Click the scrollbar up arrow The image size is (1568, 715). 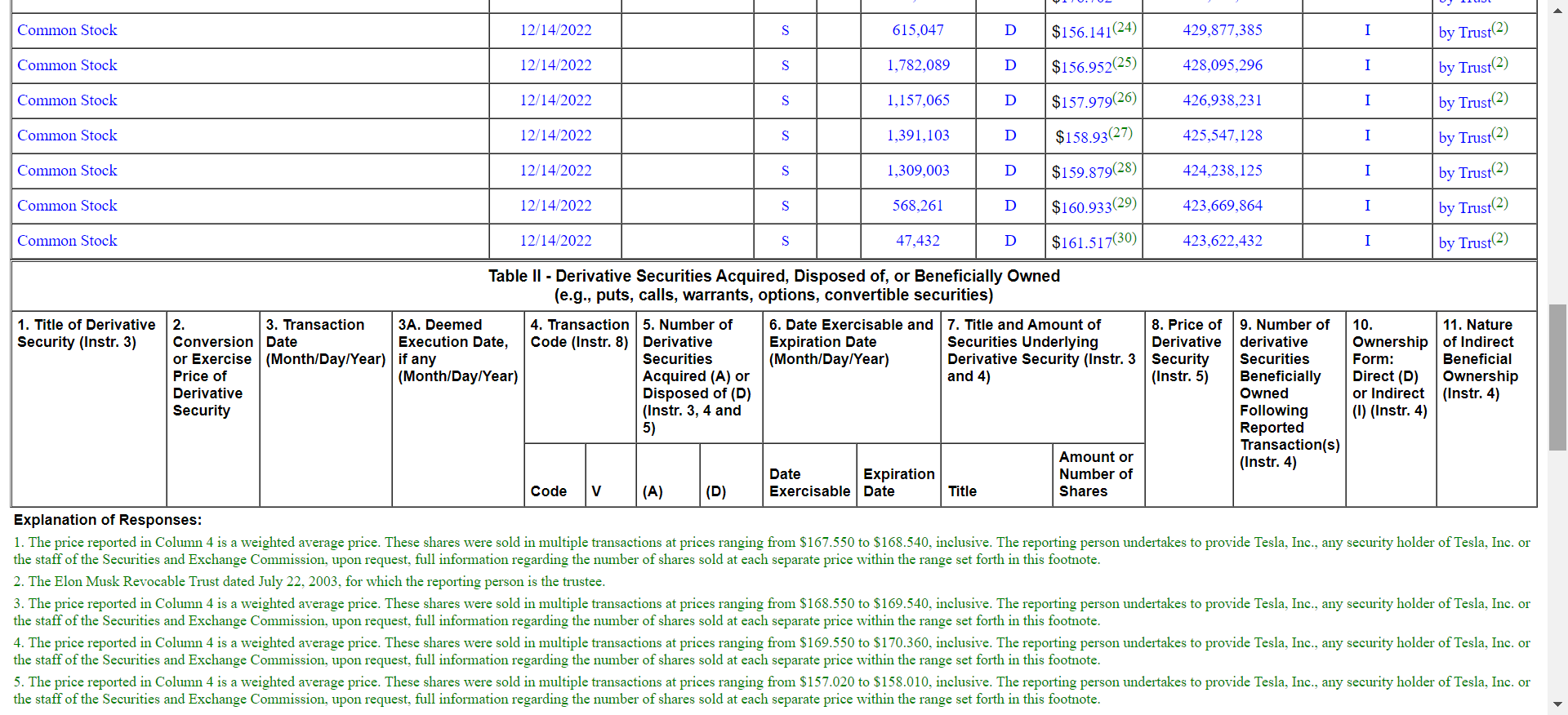(x=1557, y=10)
